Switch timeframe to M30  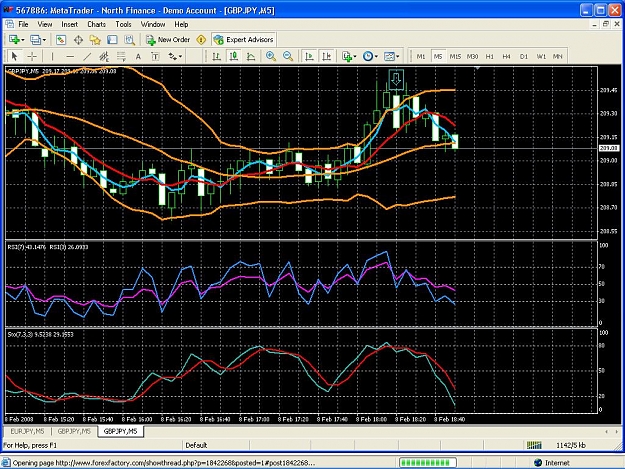point(472,56)
